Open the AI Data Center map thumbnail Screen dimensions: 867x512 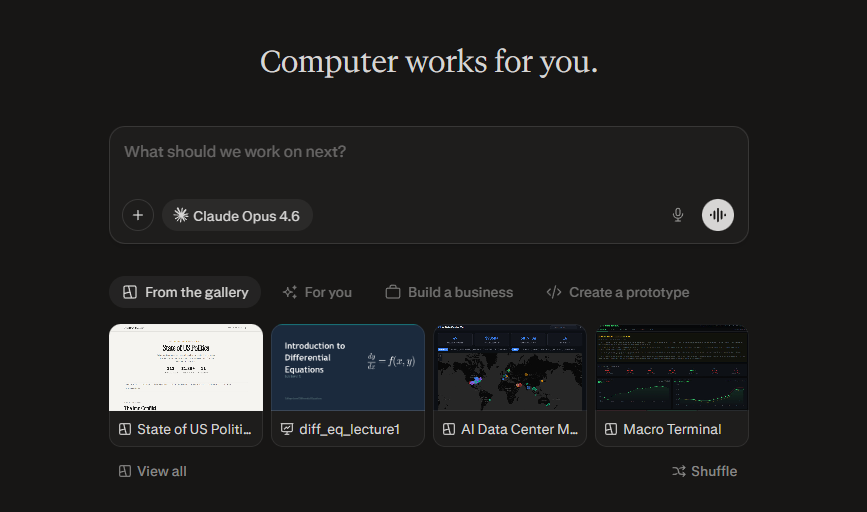(510, 367)
